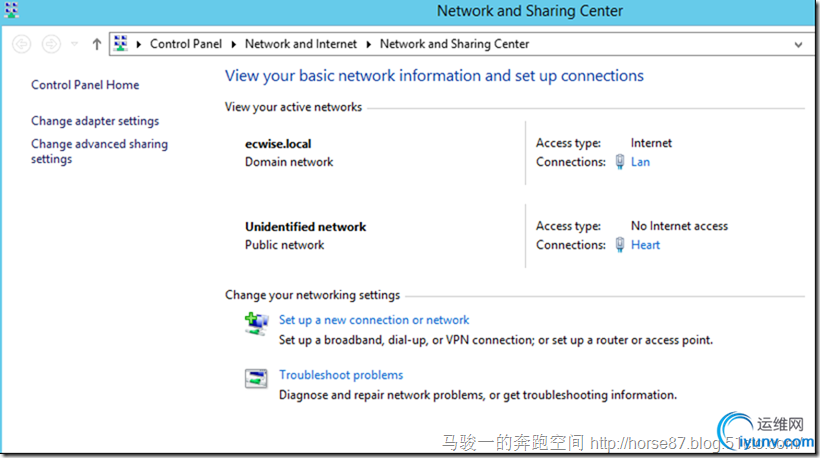
Task: Click the Forward navigation arrow
Action: point(52,44)
